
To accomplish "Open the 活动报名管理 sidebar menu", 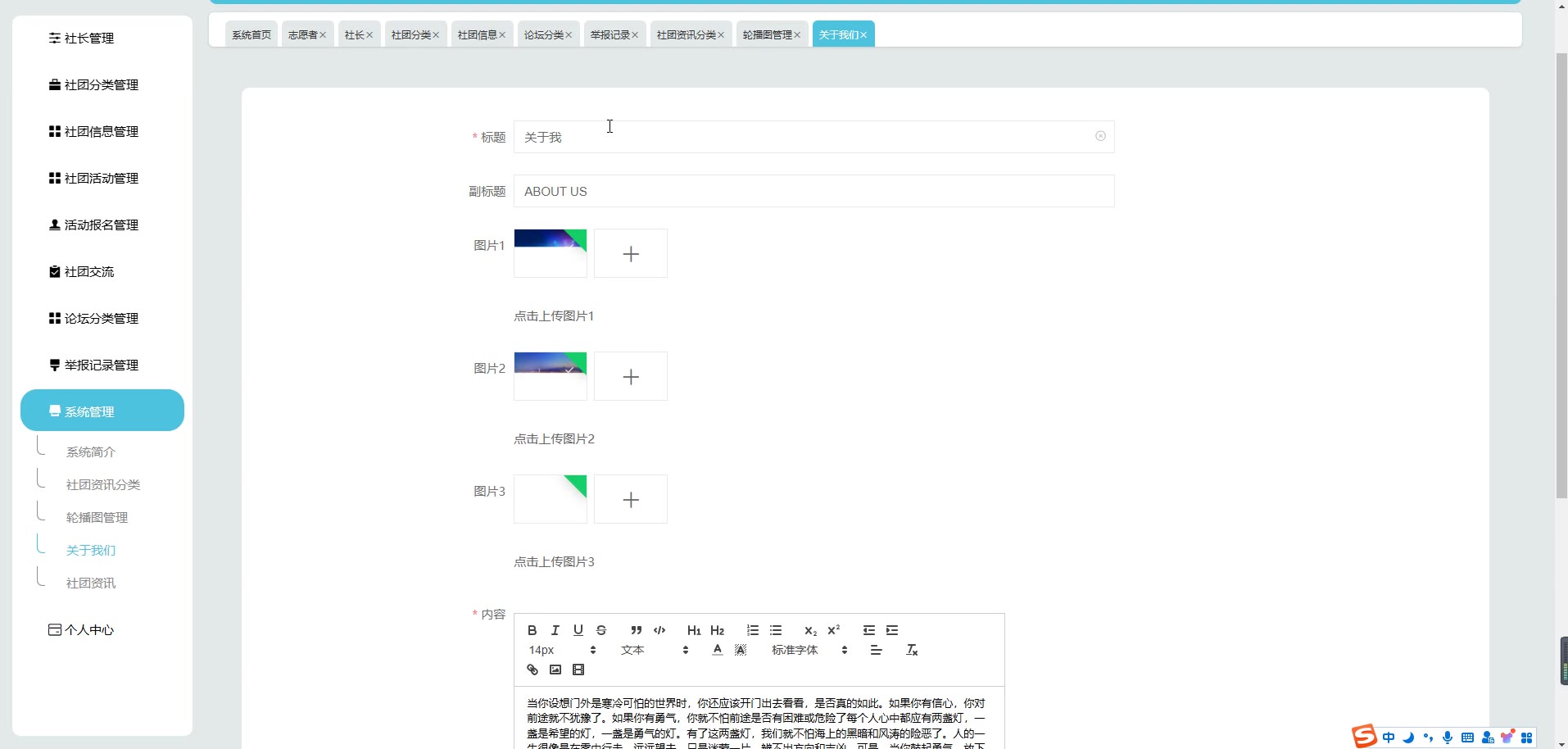I will coord(102,225).
